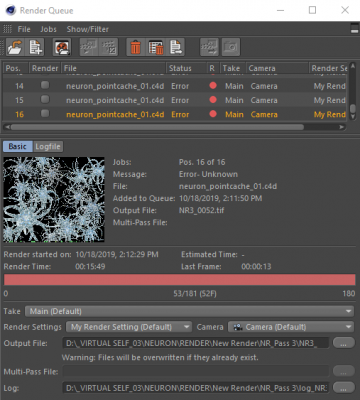Enable the Render checkbox for job 16
This screenshot has height=400, width=360.
45,114
